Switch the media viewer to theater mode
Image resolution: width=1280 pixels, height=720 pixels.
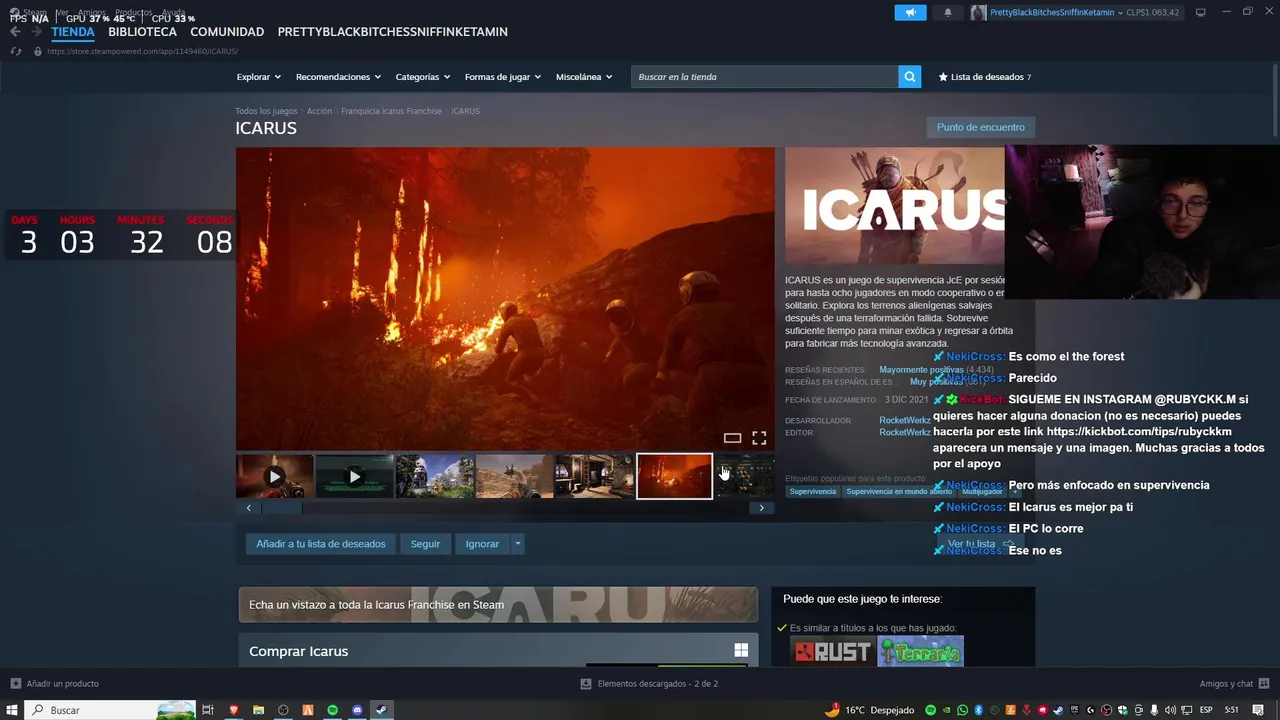coord(732,438)
